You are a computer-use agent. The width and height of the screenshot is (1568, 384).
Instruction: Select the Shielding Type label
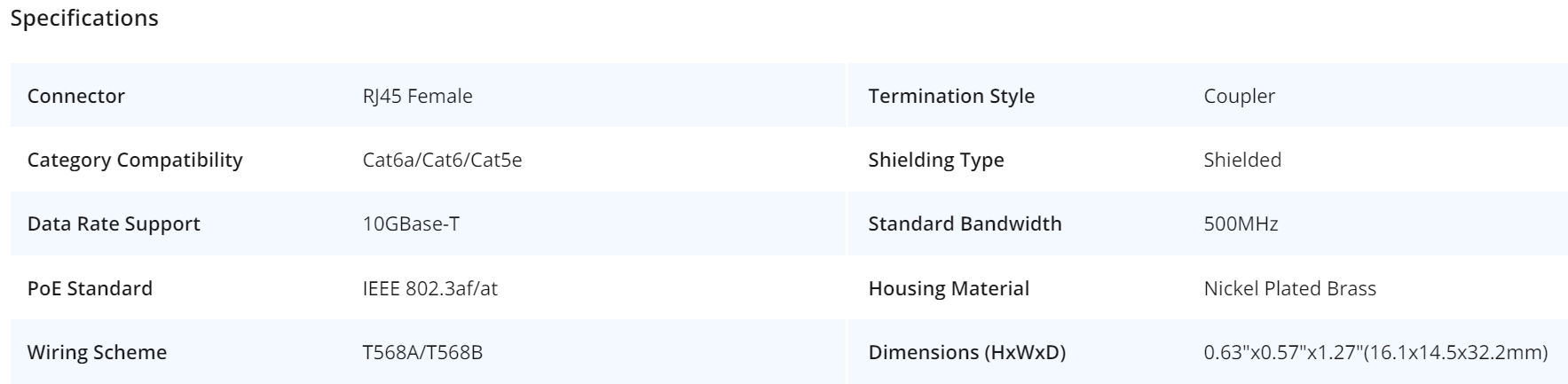pos(936,160)
